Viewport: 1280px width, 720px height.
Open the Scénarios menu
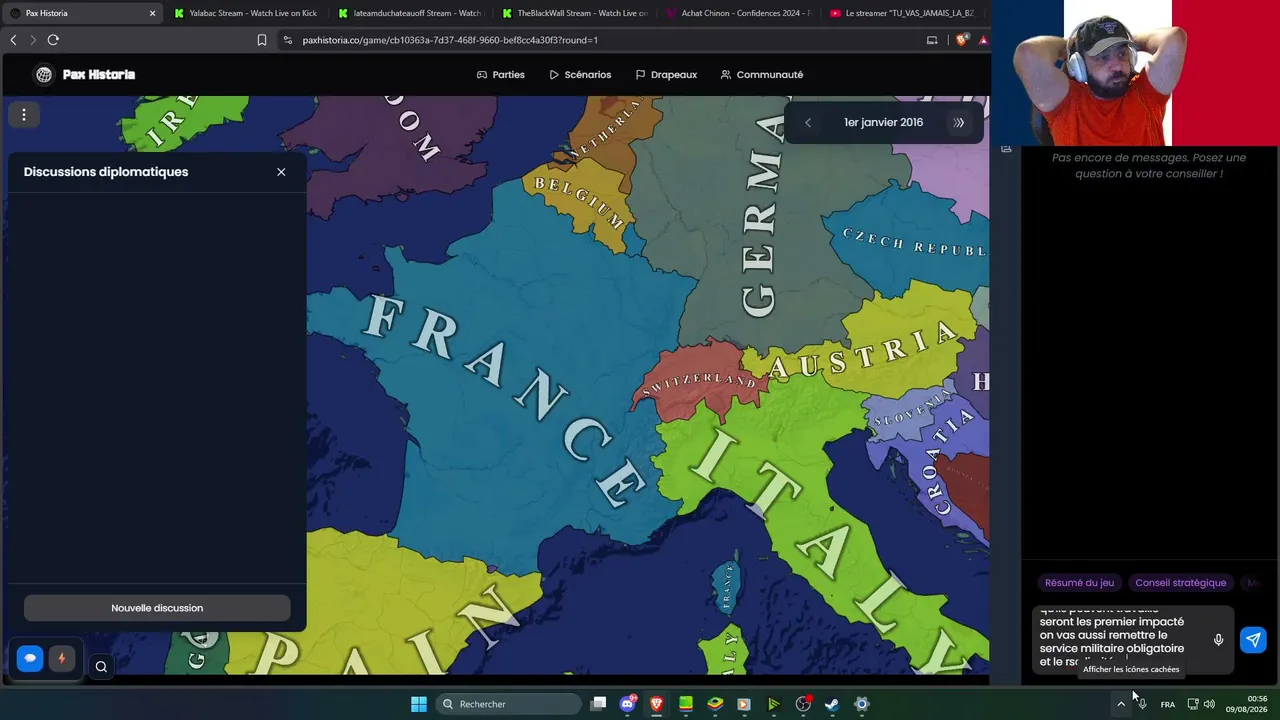(580, 75)
